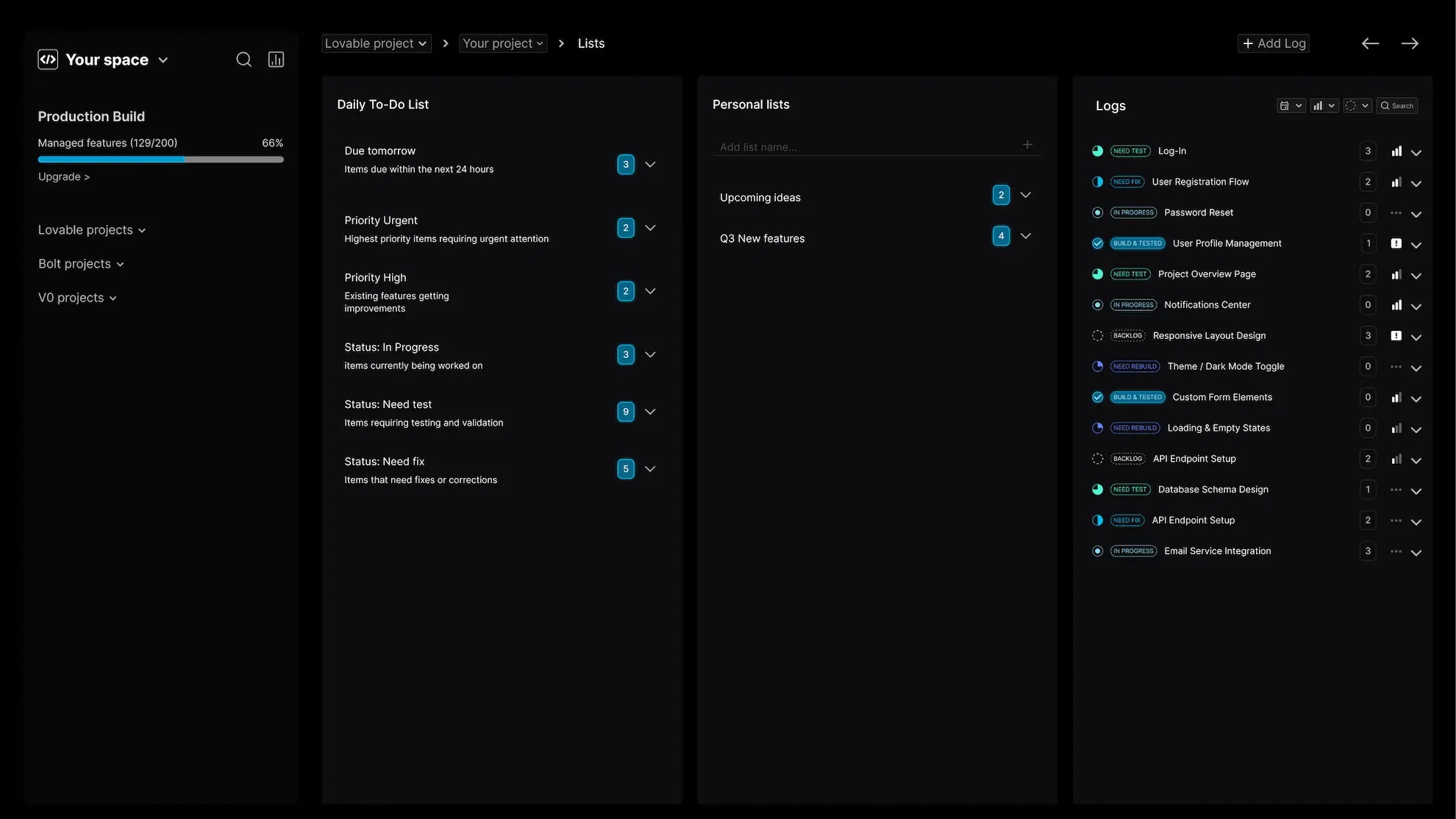
Task: Expand the Q3 New features list
Action: tap(1026, 236)
